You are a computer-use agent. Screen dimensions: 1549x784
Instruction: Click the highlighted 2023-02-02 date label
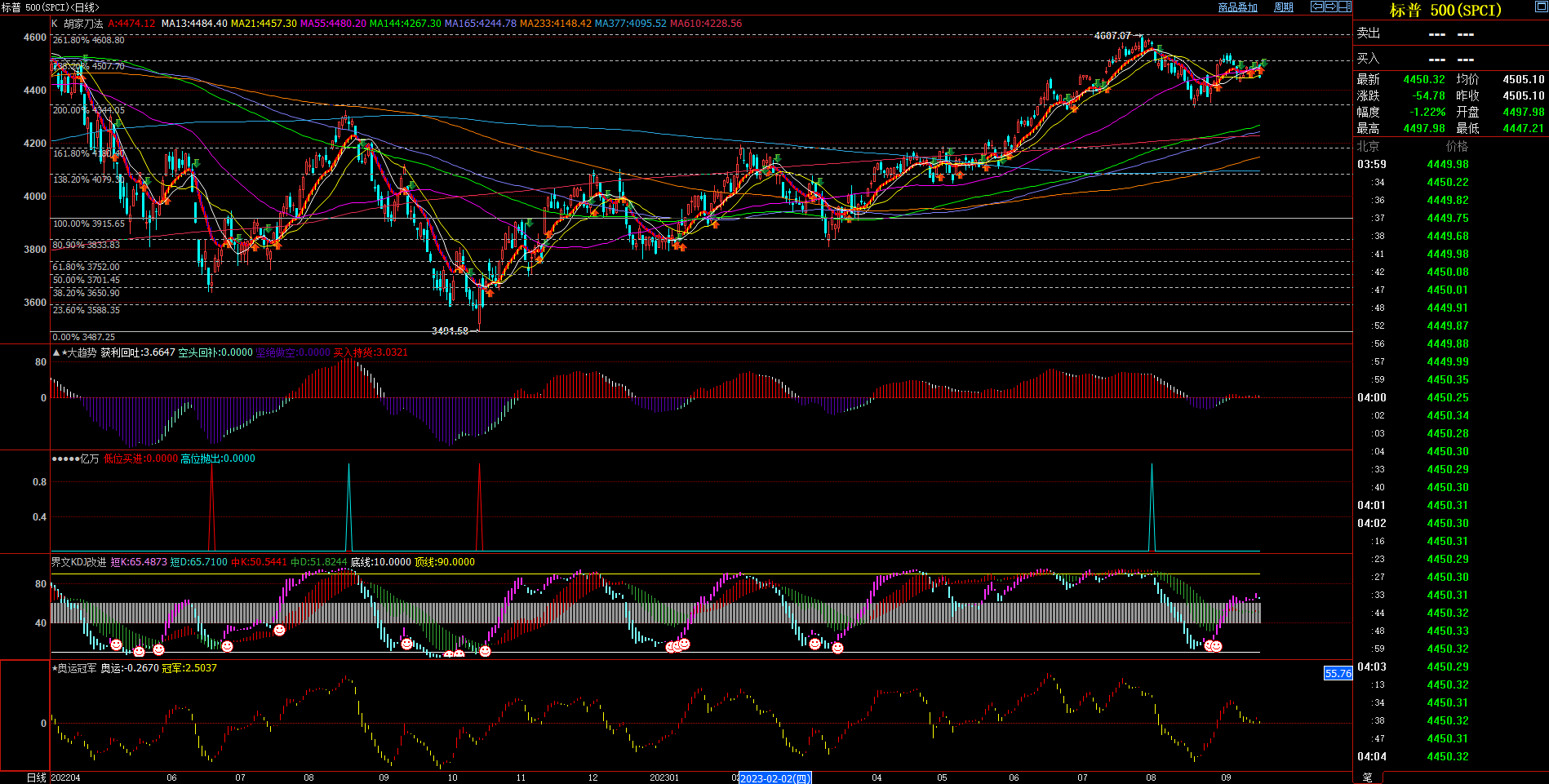(775, 778)
